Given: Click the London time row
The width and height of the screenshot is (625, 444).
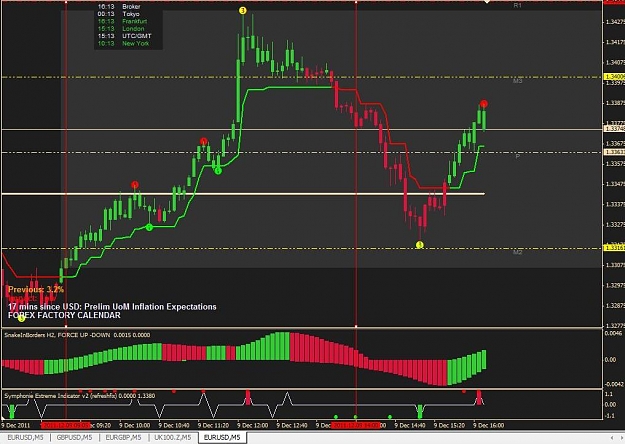Looking at the screenshot, I should pyautogui.click(x=121, y=29).
